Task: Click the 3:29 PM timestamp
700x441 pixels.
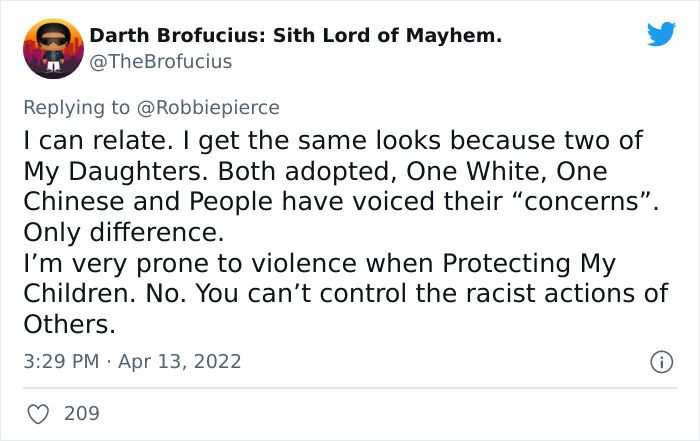Action: [60, 360]
